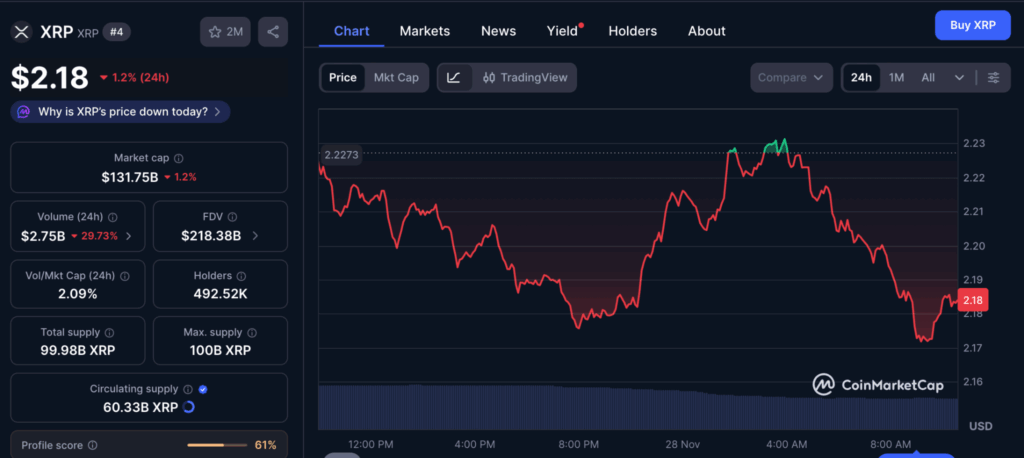The width and height of the screenshot is (1024, 458).
Task: Click the line chart type icon
Action: [453, 78]
